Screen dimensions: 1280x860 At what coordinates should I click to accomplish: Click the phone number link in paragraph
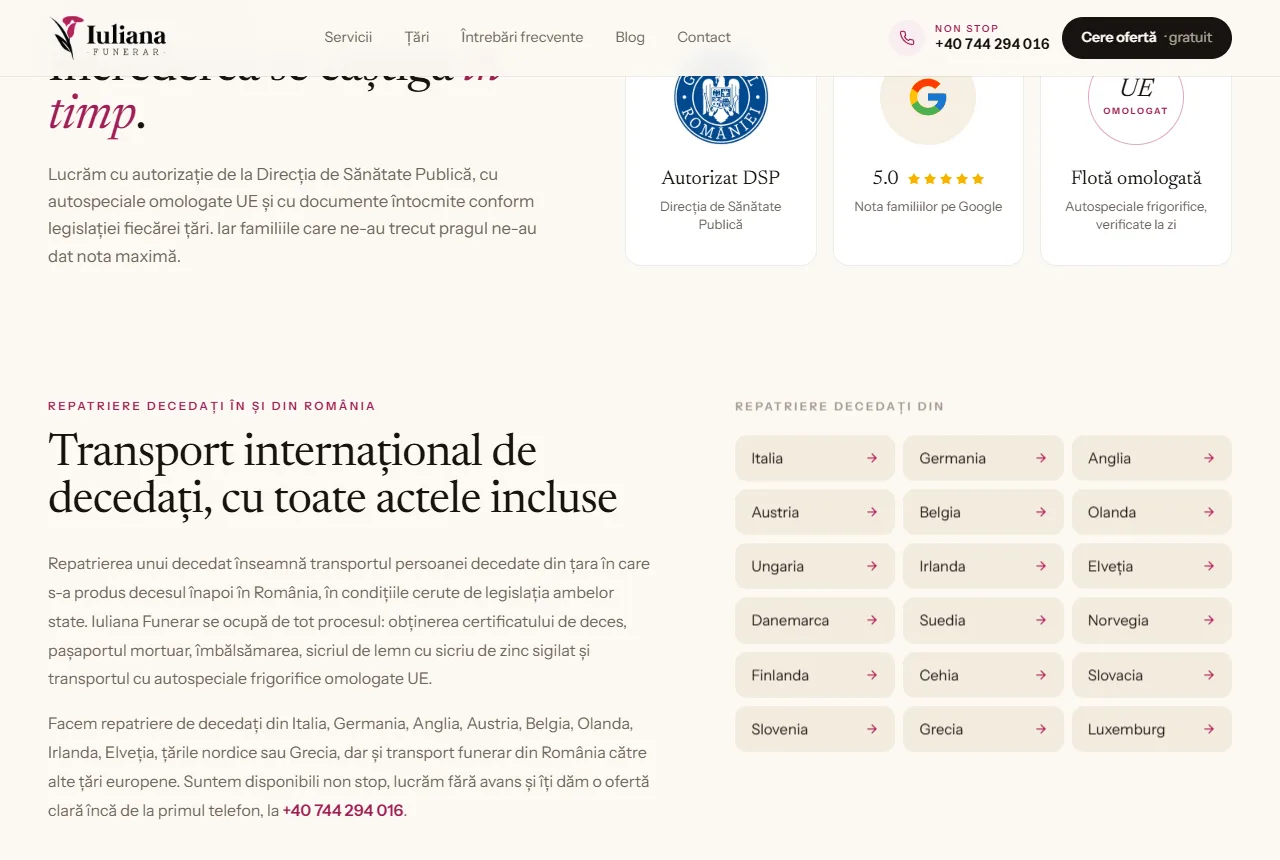coord(343,810)
